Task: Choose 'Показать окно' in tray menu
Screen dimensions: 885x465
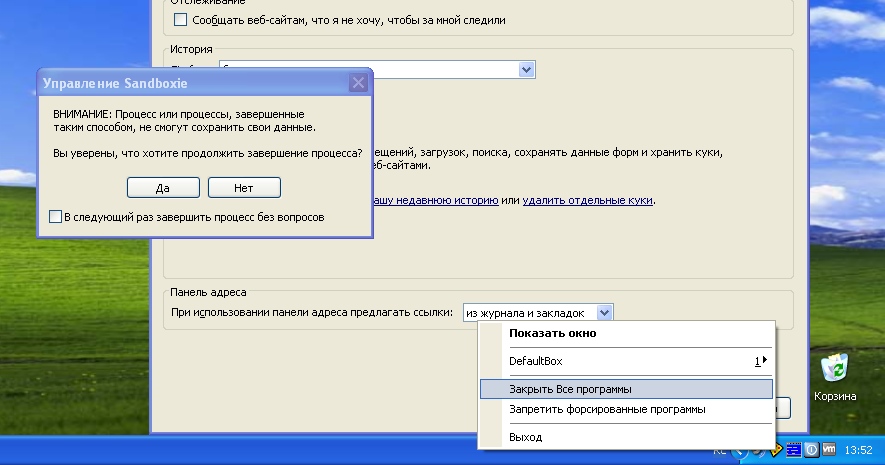Action: pos(626,334)
